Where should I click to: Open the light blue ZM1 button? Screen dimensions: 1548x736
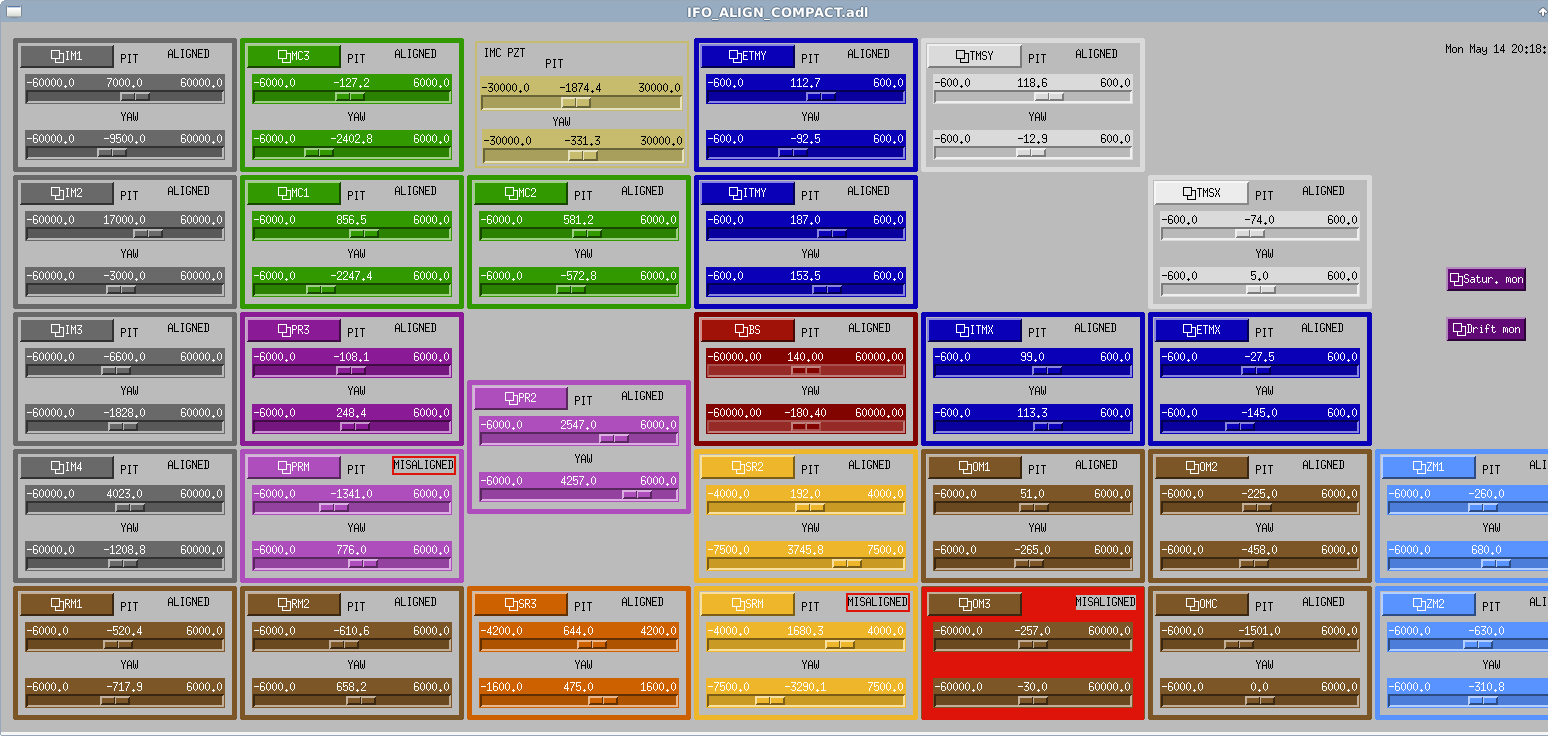click(1429, 468)
